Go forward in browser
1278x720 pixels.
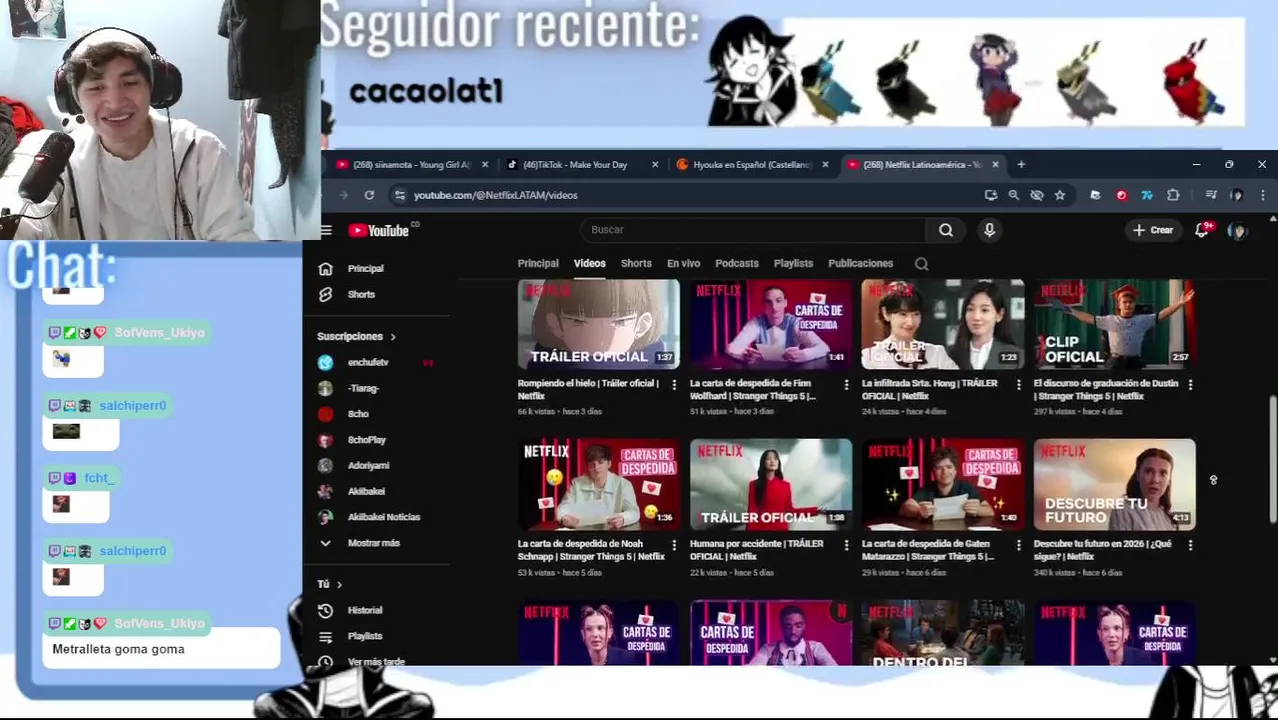(343, 195)
